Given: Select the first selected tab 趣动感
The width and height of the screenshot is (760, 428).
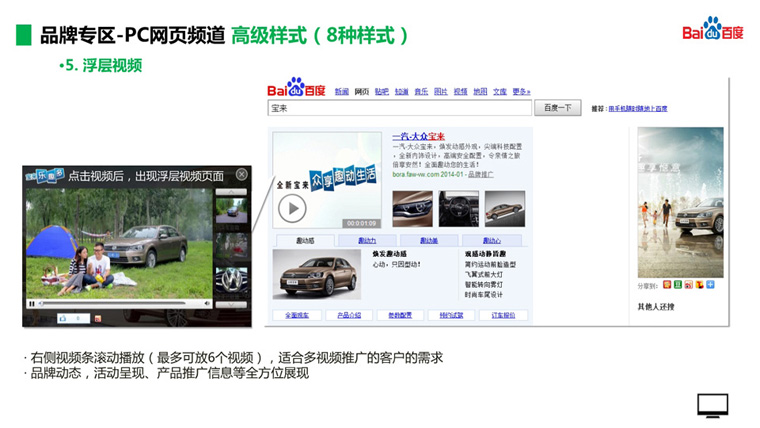Looking at the screenshot, I should point(305,240).
